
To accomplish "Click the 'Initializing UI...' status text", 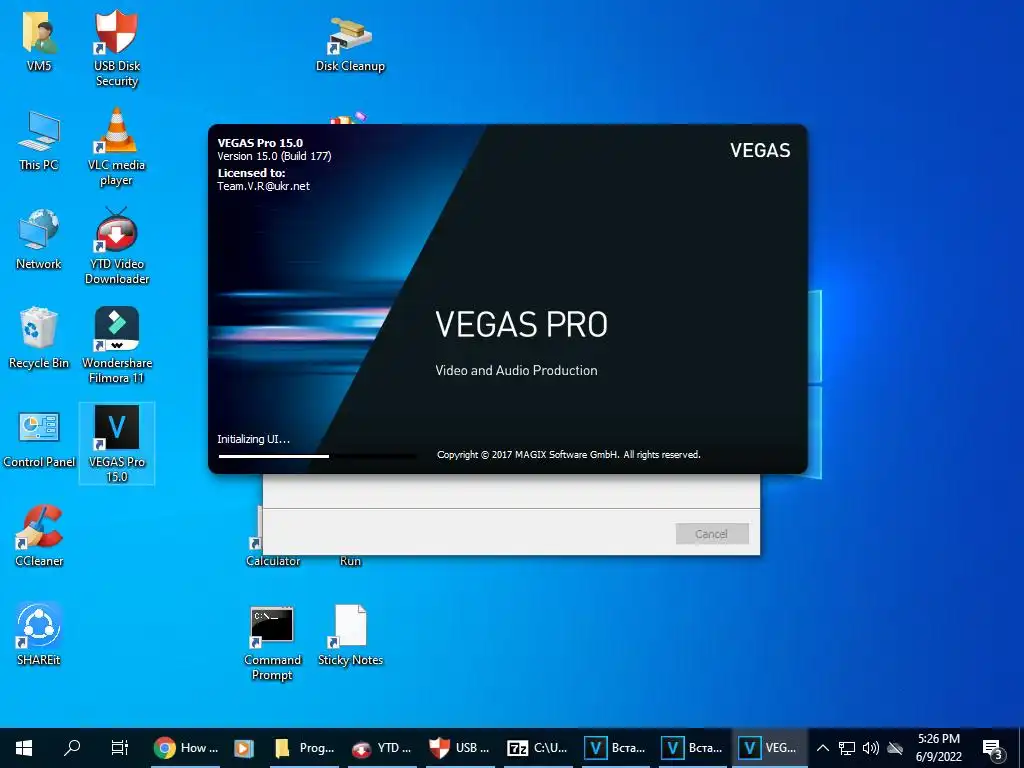I will click(253, 439).
